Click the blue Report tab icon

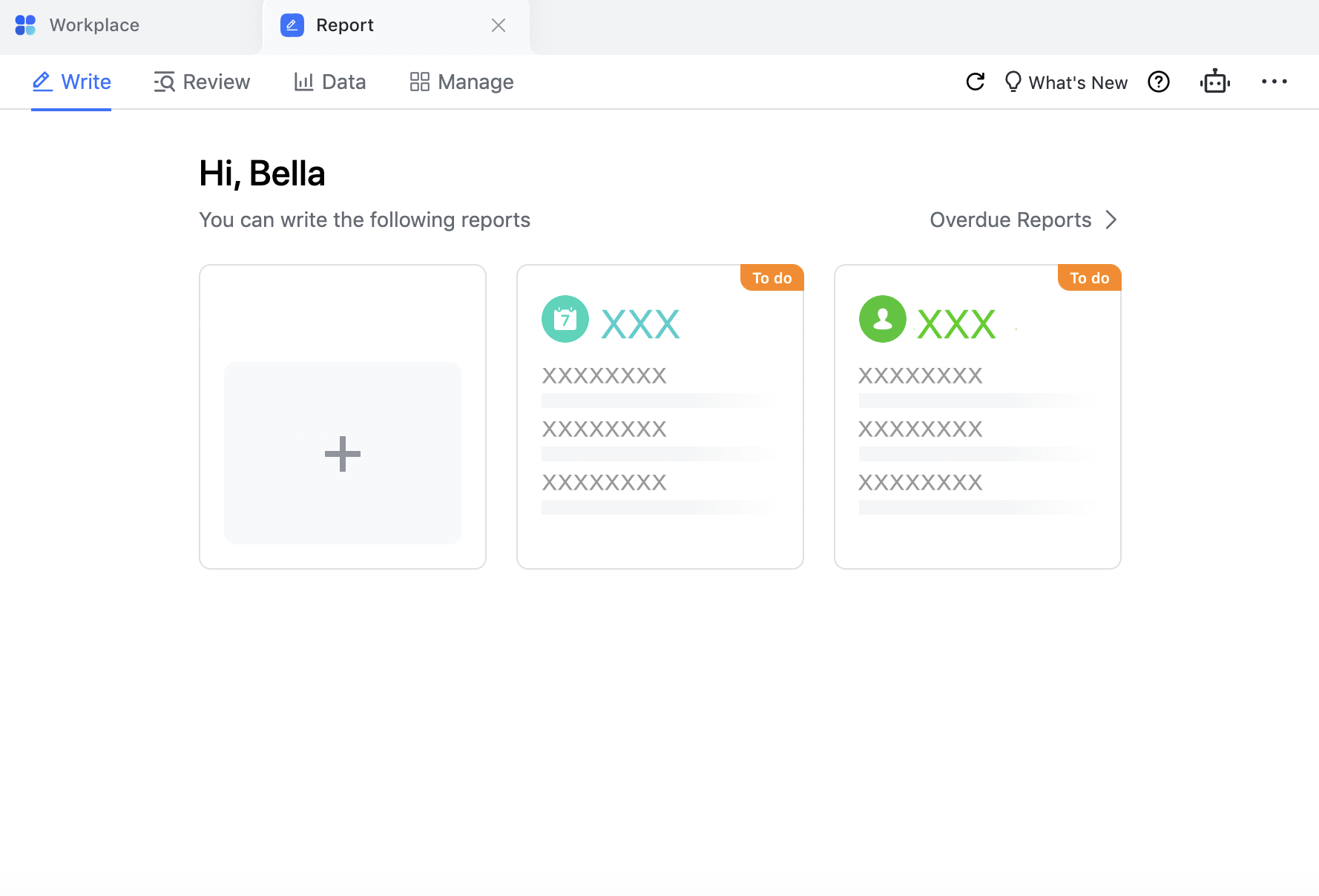292,25
